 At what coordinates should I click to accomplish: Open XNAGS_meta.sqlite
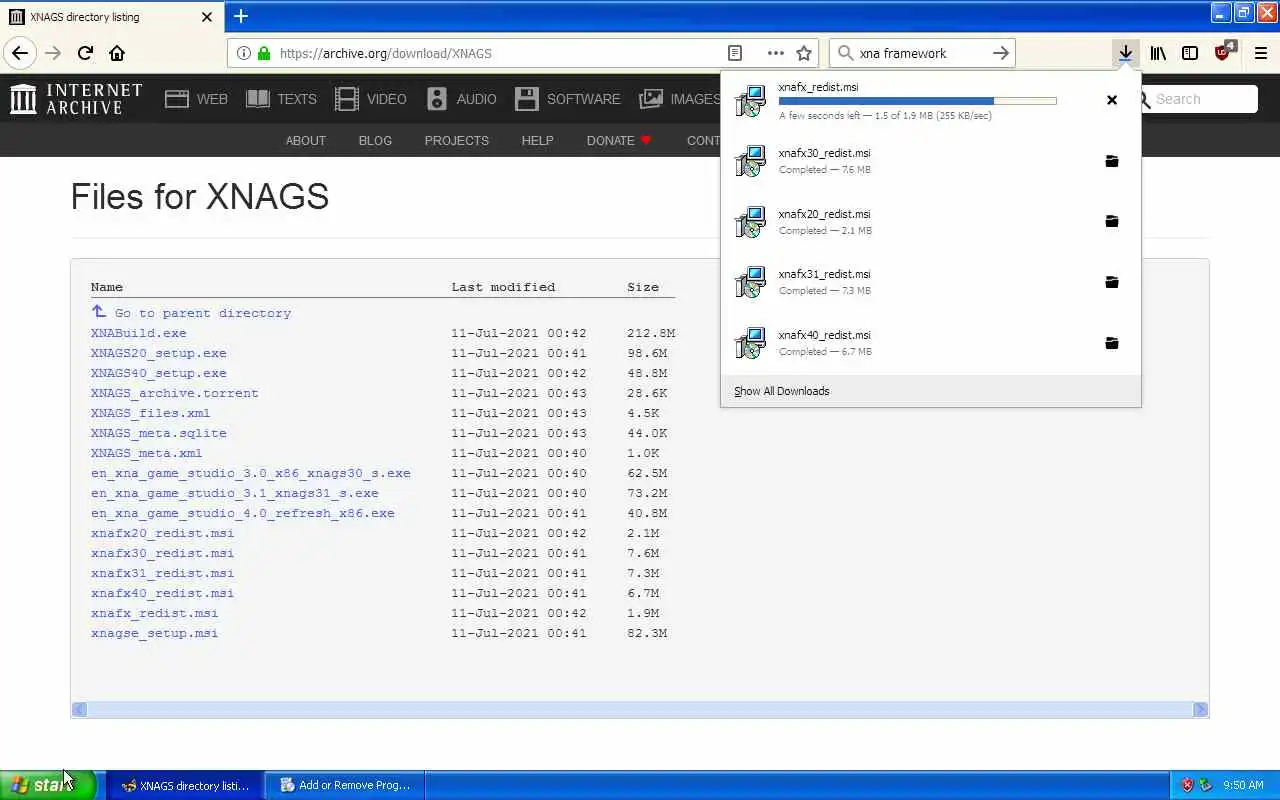tap(158, 433)
